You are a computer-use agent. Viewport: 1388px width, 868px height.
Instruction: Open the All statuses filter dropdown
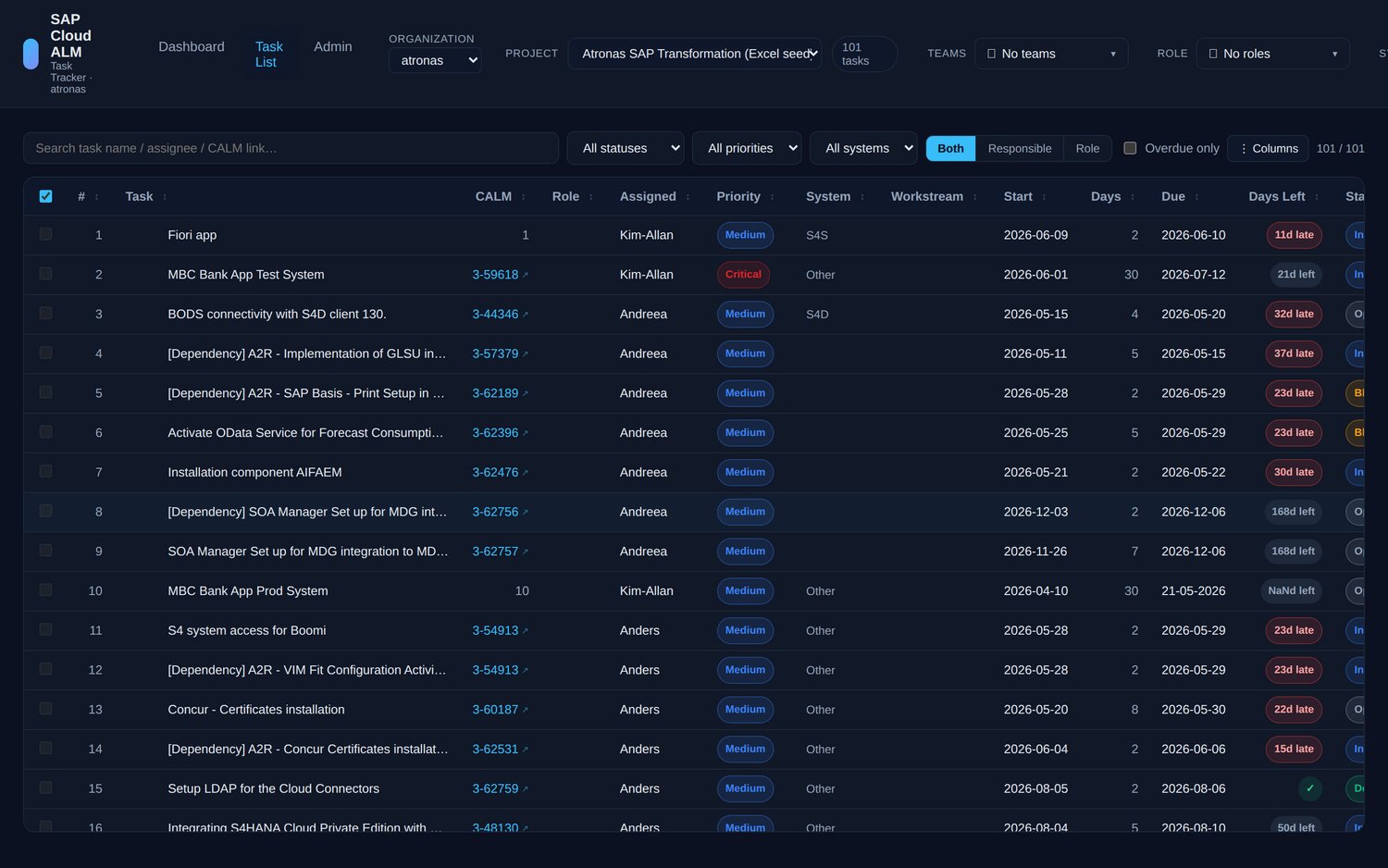626,148
